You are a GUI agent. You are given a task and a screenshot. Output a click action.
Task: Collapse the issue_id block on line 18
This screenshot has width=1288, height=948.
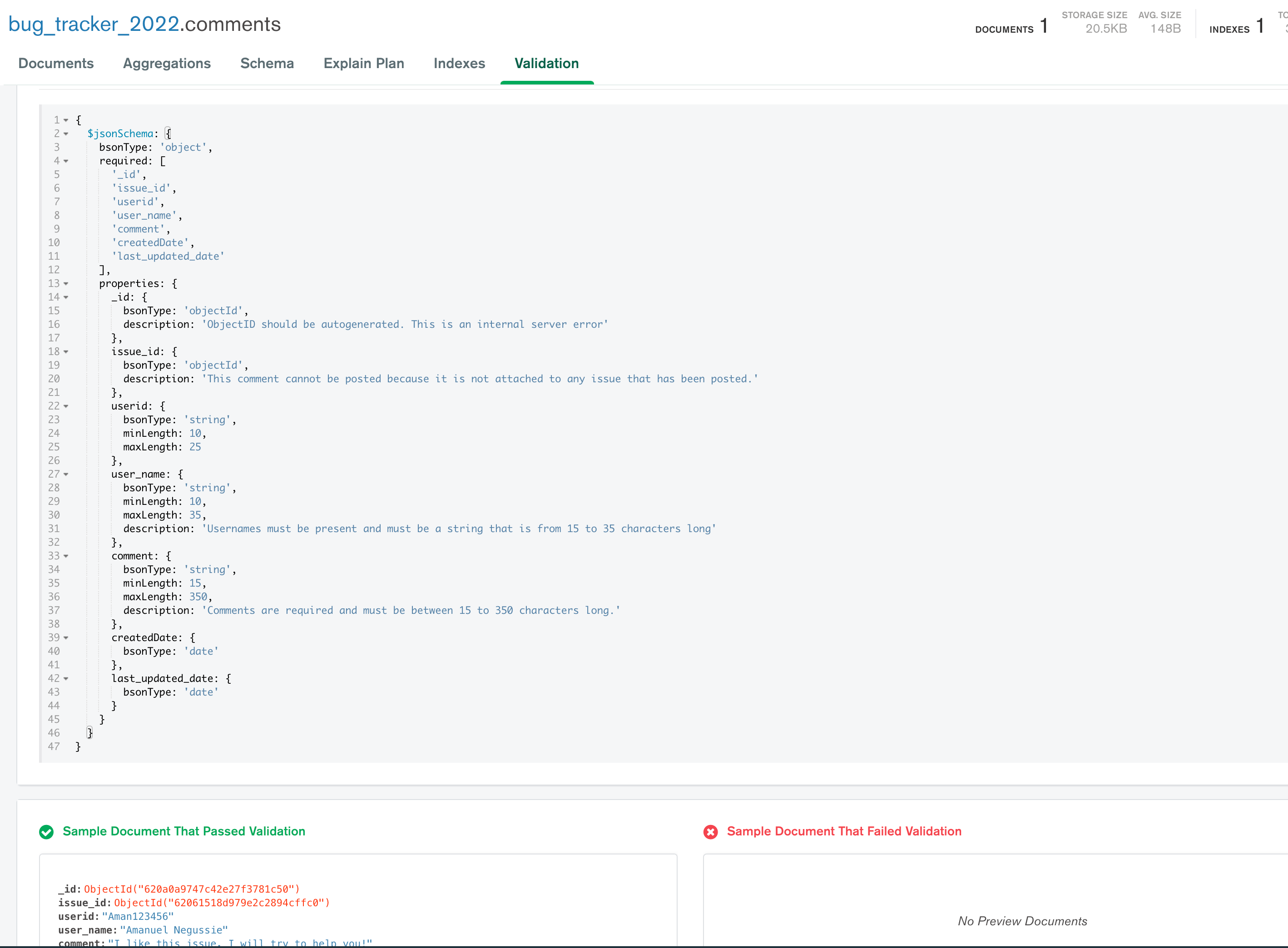click(x=66, y=352)
